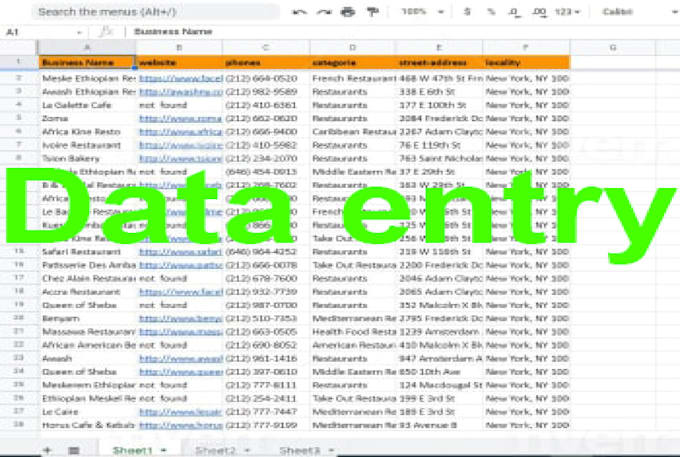Select column F header
This screenshot has height=457, width=680.
(x=526, y=47)
